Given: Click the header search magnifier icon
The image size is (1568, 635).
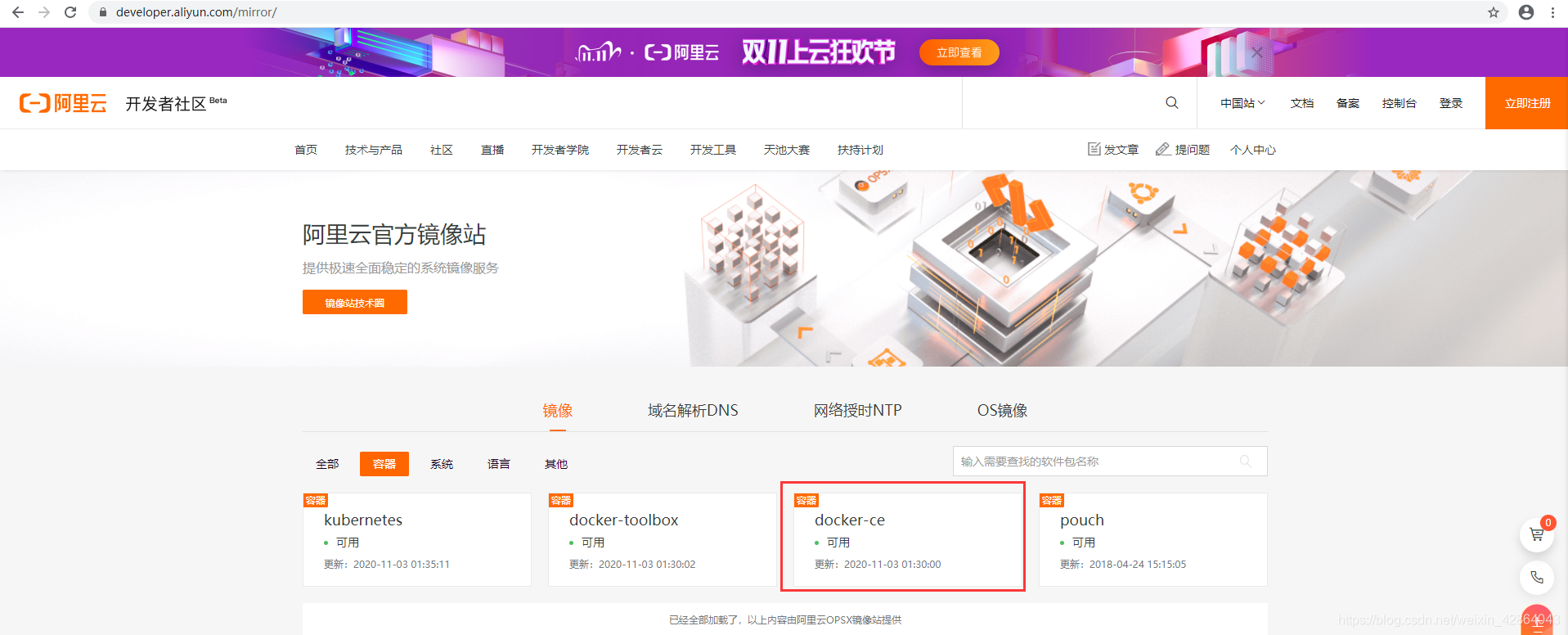Looking at the screenshot, I should [1172, 103].
